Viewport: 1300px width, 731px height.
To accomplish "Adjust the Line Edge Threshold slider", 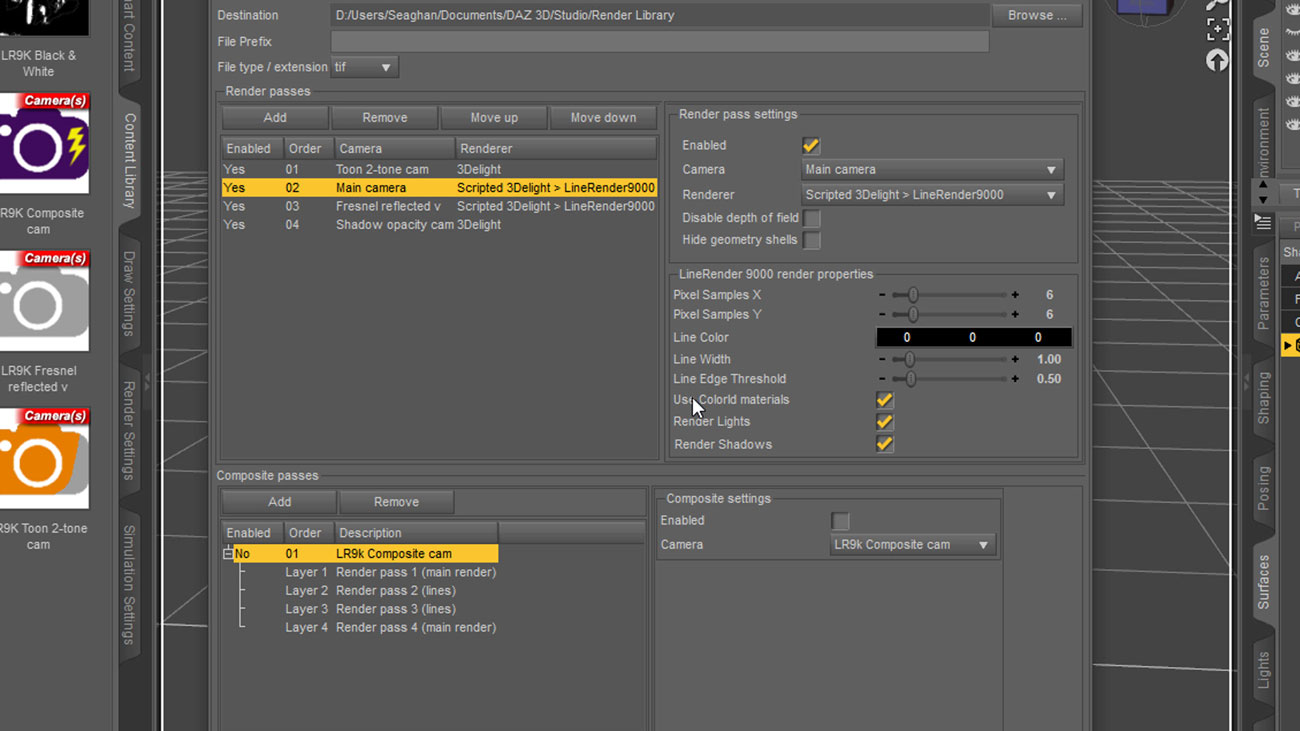I will pyautogui.click(x=948, y=379).
